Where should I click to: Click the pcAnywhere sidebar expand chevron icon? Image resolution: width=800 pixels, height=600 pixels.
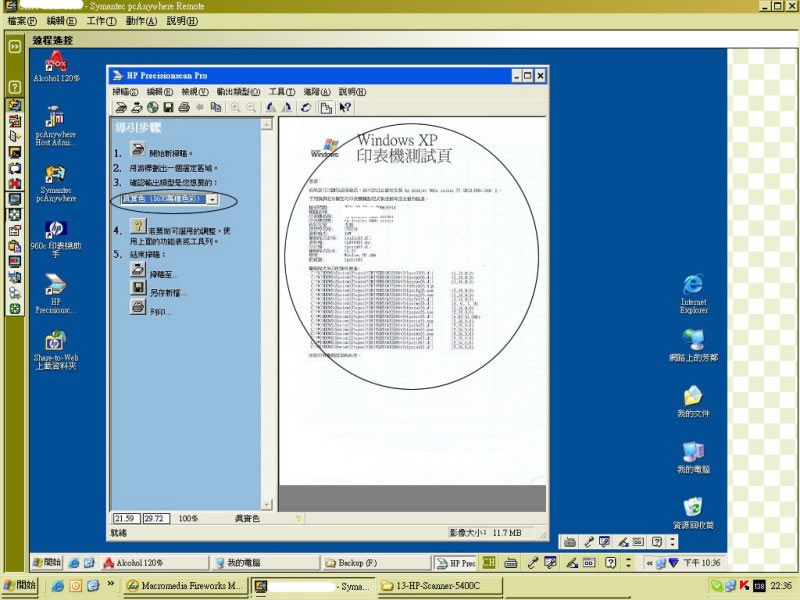15,46
